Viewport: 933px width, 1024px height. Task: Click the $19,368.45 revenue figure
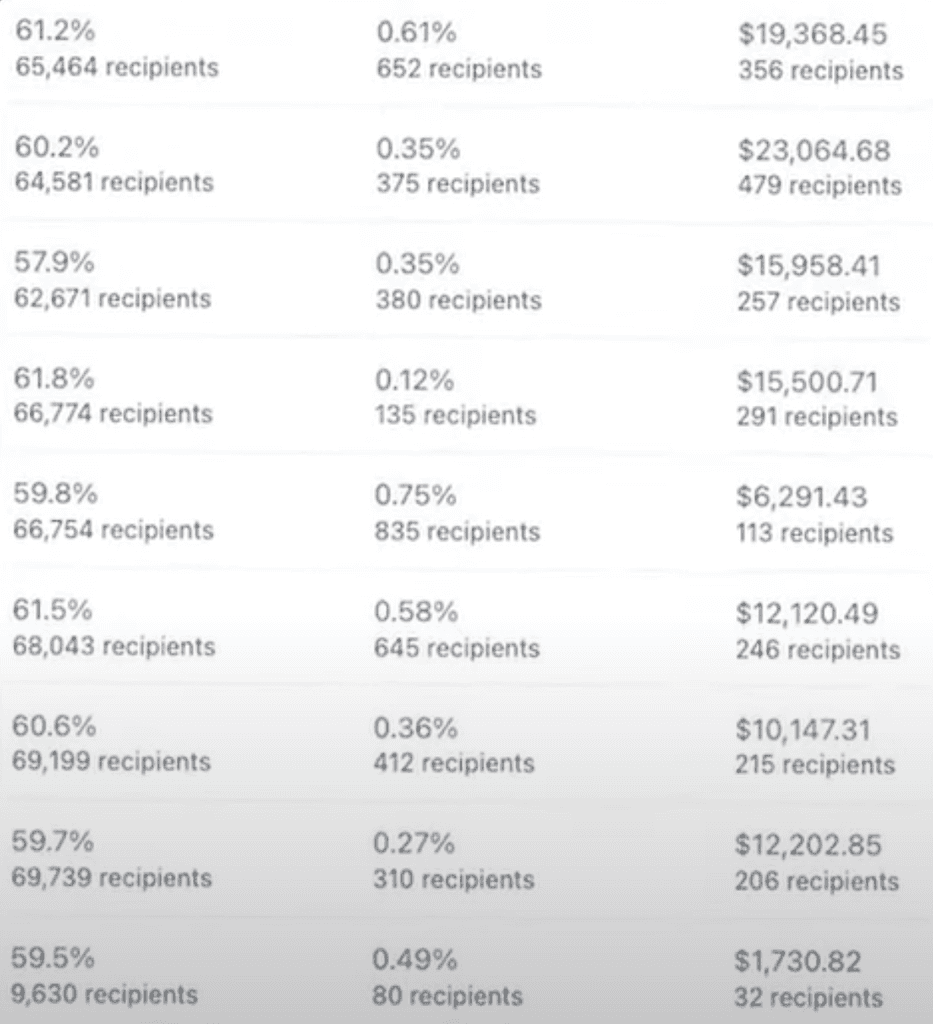(x=813, y=34)
